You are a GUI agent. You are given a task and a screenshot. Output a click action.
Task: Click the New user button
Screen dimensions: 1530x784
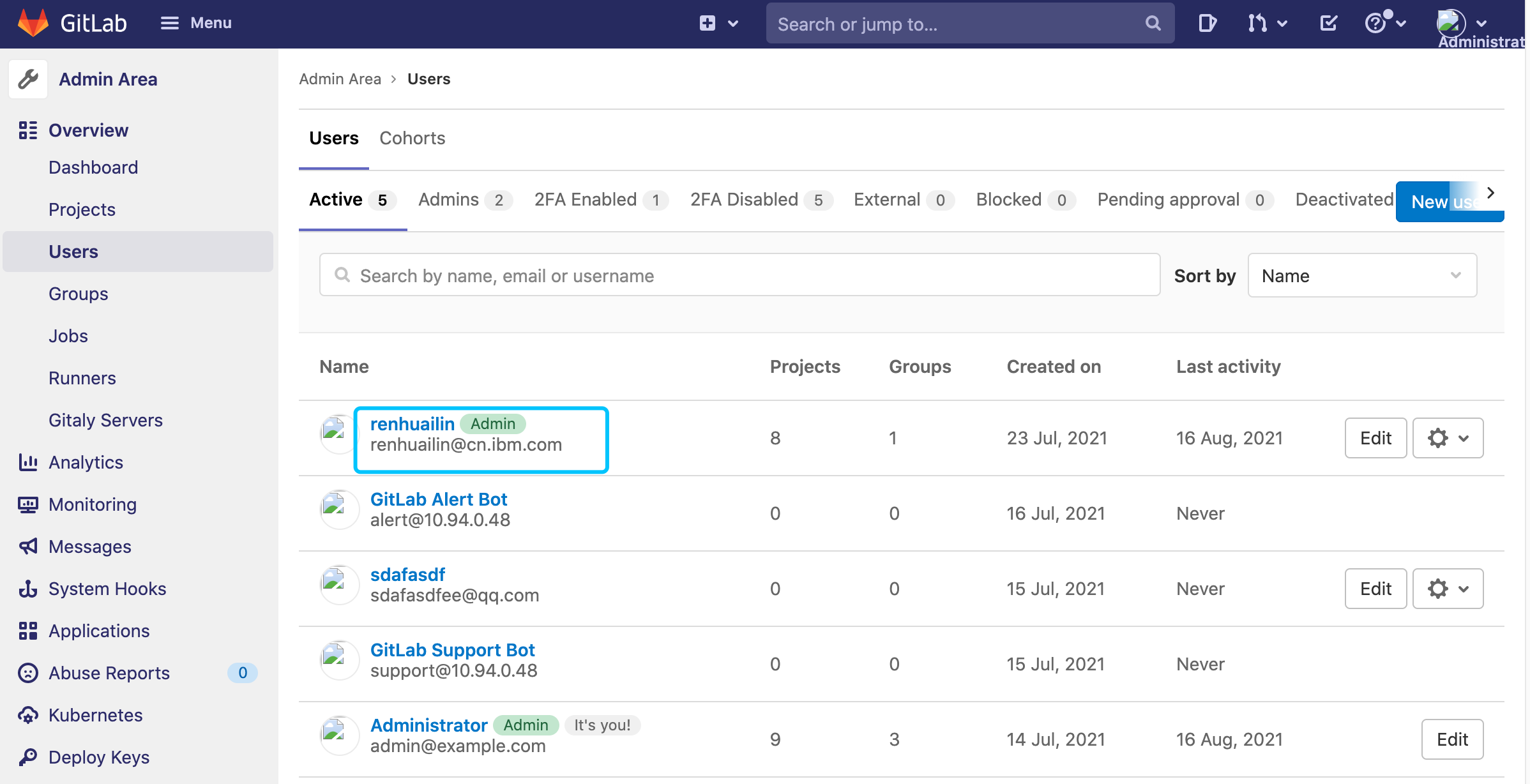pos(1450,202)
